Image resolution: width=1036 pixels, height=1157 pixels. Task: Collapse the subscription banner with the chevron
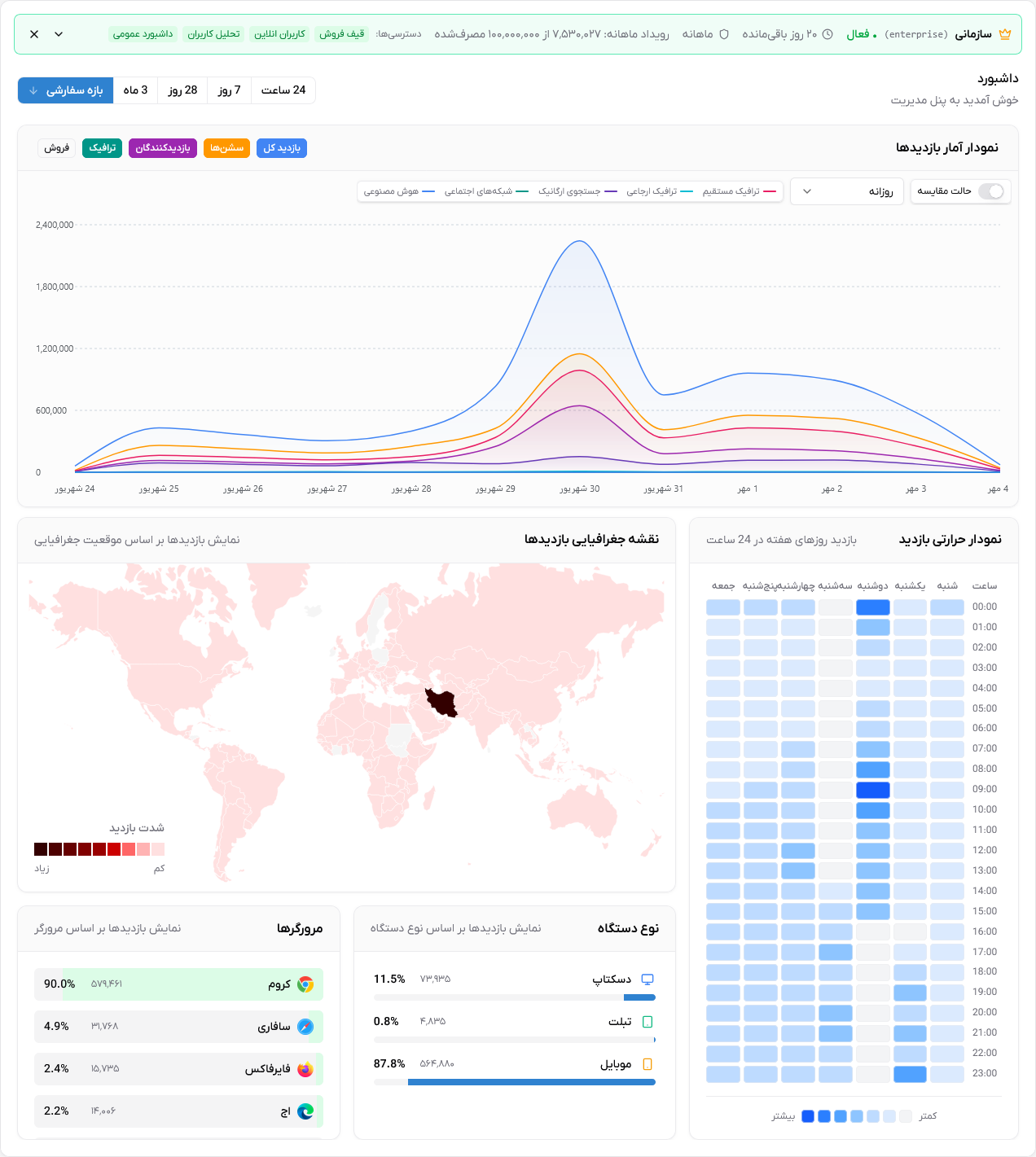(x=59, y=34)
